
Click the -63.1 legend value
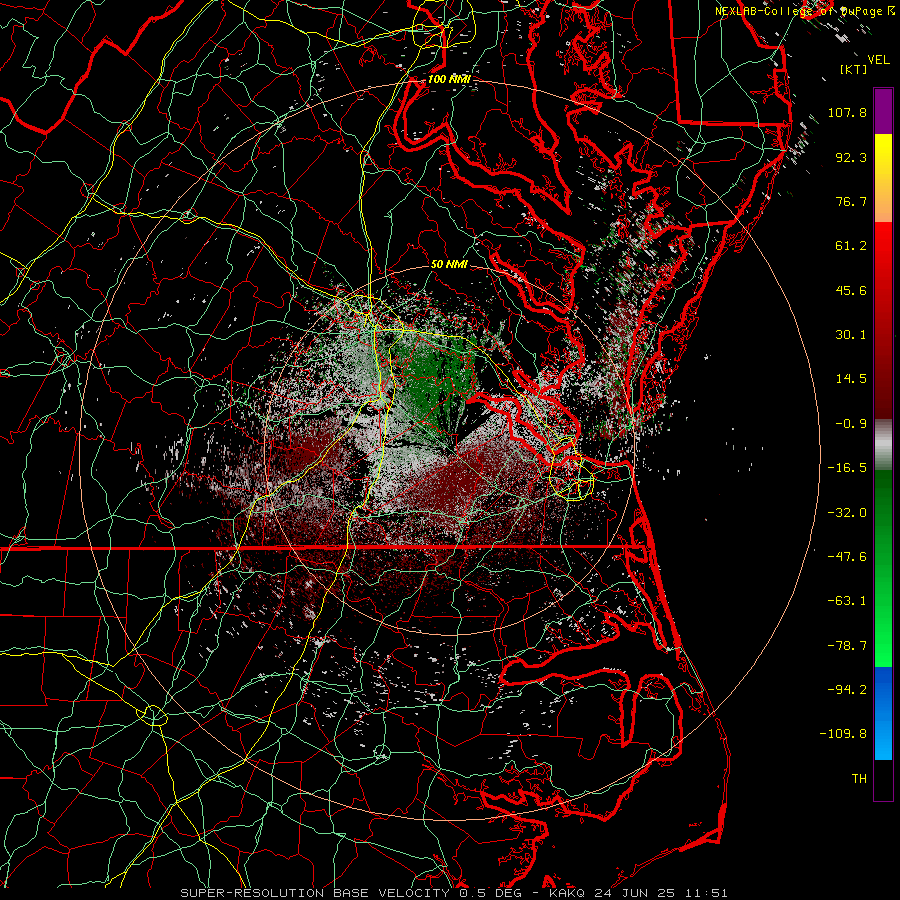[847, 601]
